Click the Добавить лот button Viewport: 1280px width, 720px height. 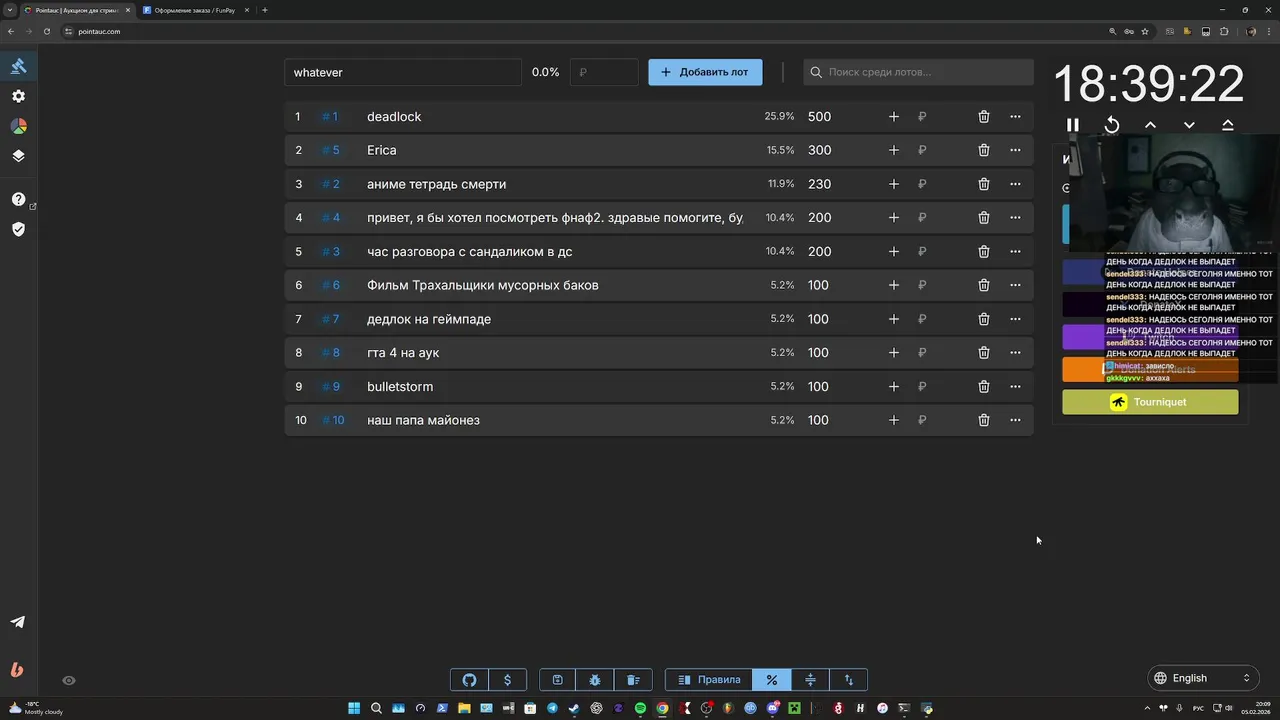(705, 72)
